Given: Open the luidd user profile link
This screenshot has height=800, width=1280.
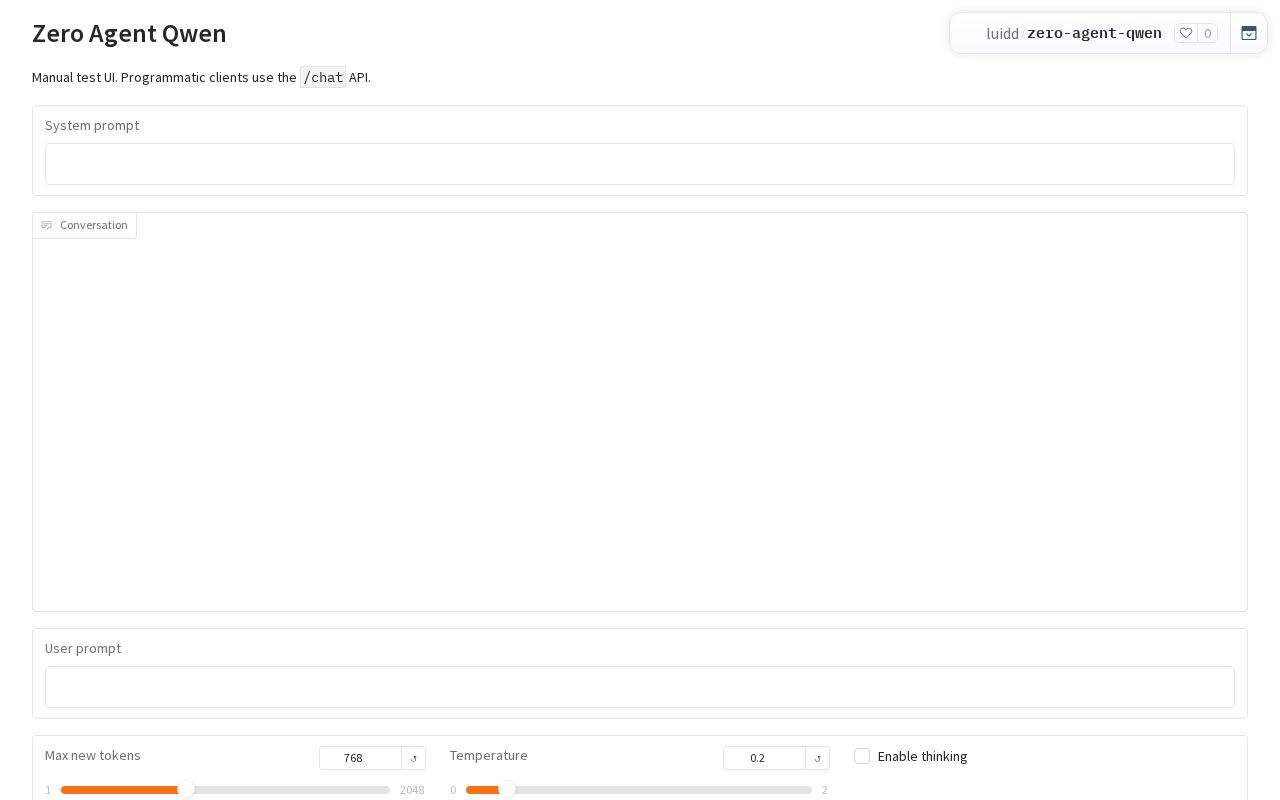Looking at the screenshot, I should point(1002,33).
